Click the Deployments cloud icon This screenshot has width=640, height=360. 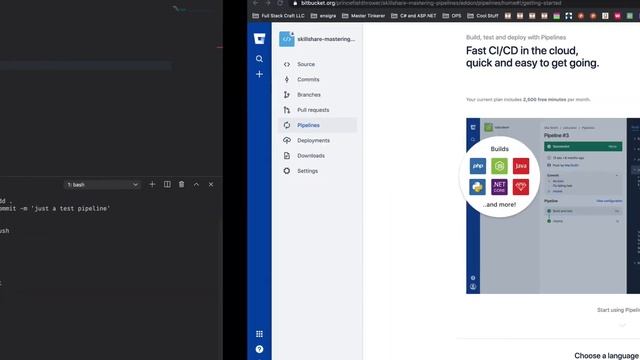287,140
